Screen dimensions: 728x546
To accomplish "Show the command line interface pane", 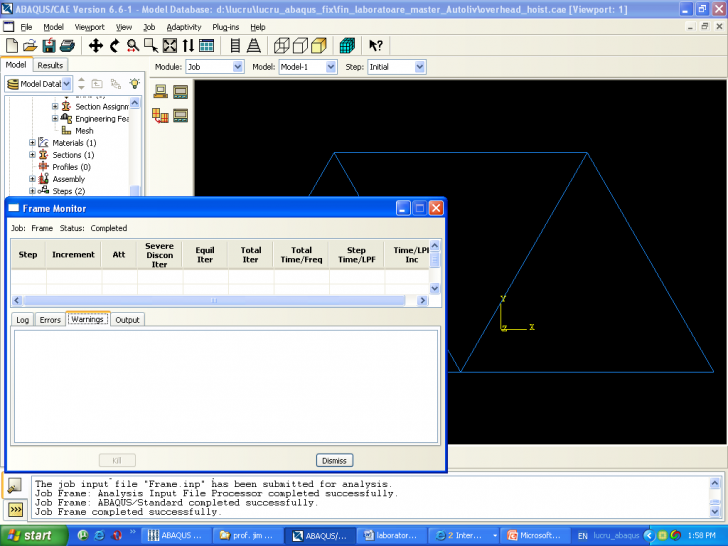I will coord(17,509).
